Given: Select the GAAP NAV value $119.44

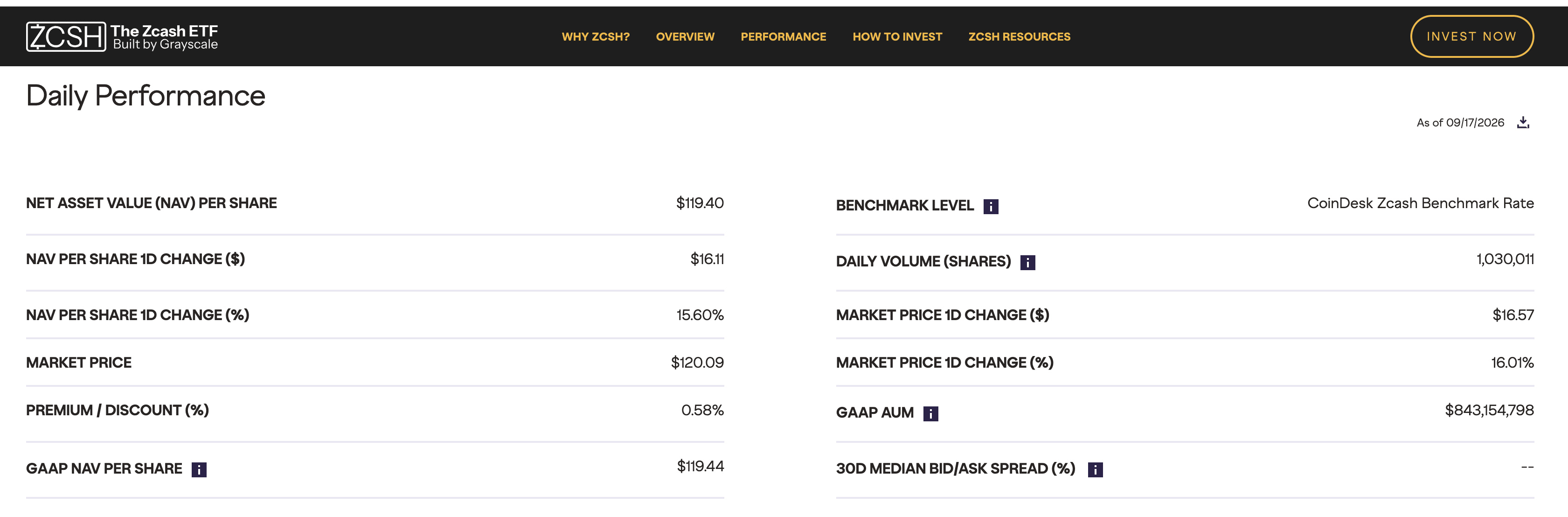Looking at the screenshot, I should coord(700,466).
